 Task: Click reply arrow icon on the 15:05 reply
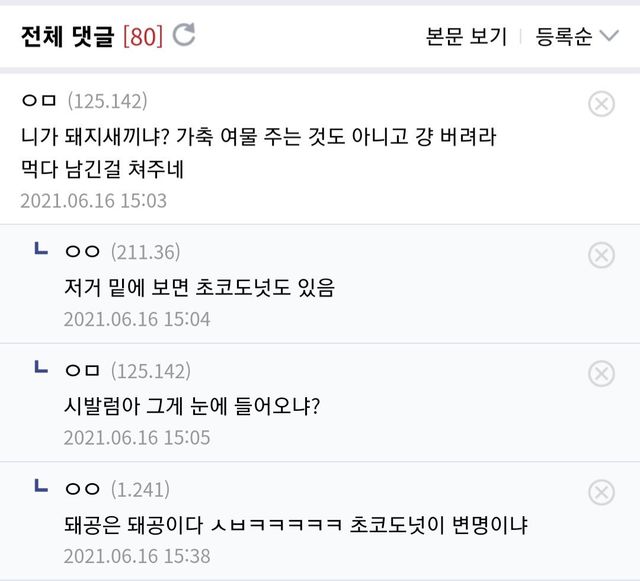(41, 369)
